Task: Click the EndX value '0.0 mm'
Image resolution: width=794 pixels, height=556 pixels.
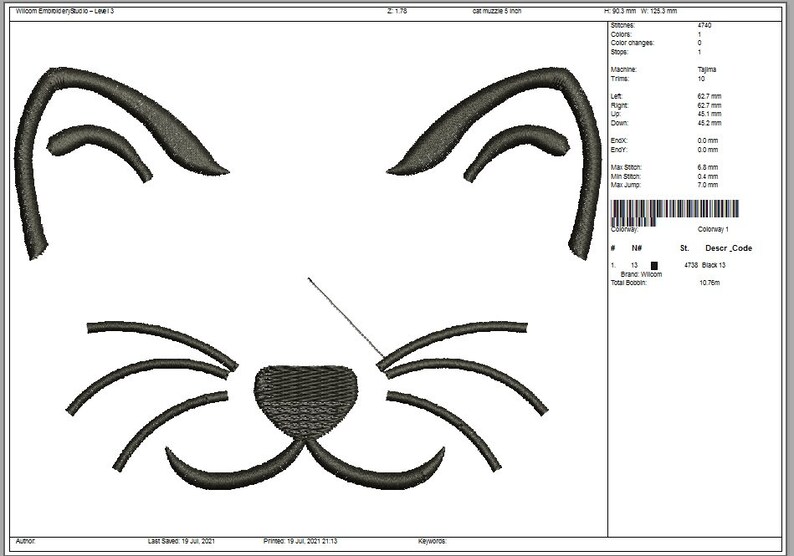Action: point(708,140)
